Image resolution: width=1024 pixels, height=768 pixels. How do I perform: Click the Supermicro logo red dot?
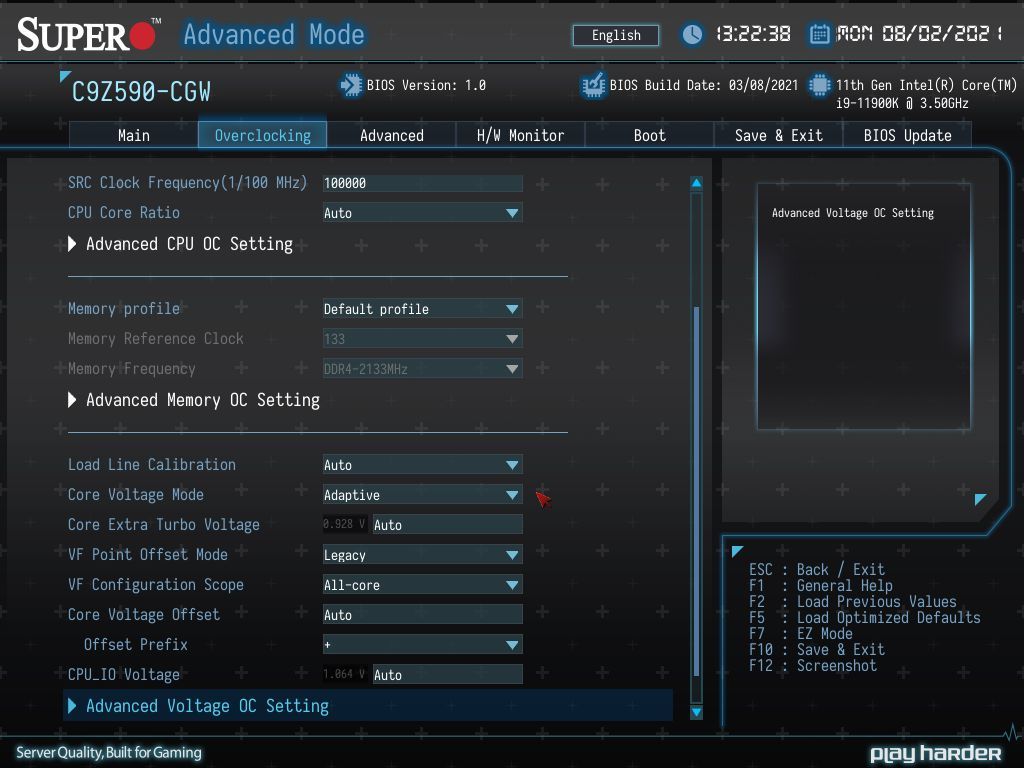(142, 37)
